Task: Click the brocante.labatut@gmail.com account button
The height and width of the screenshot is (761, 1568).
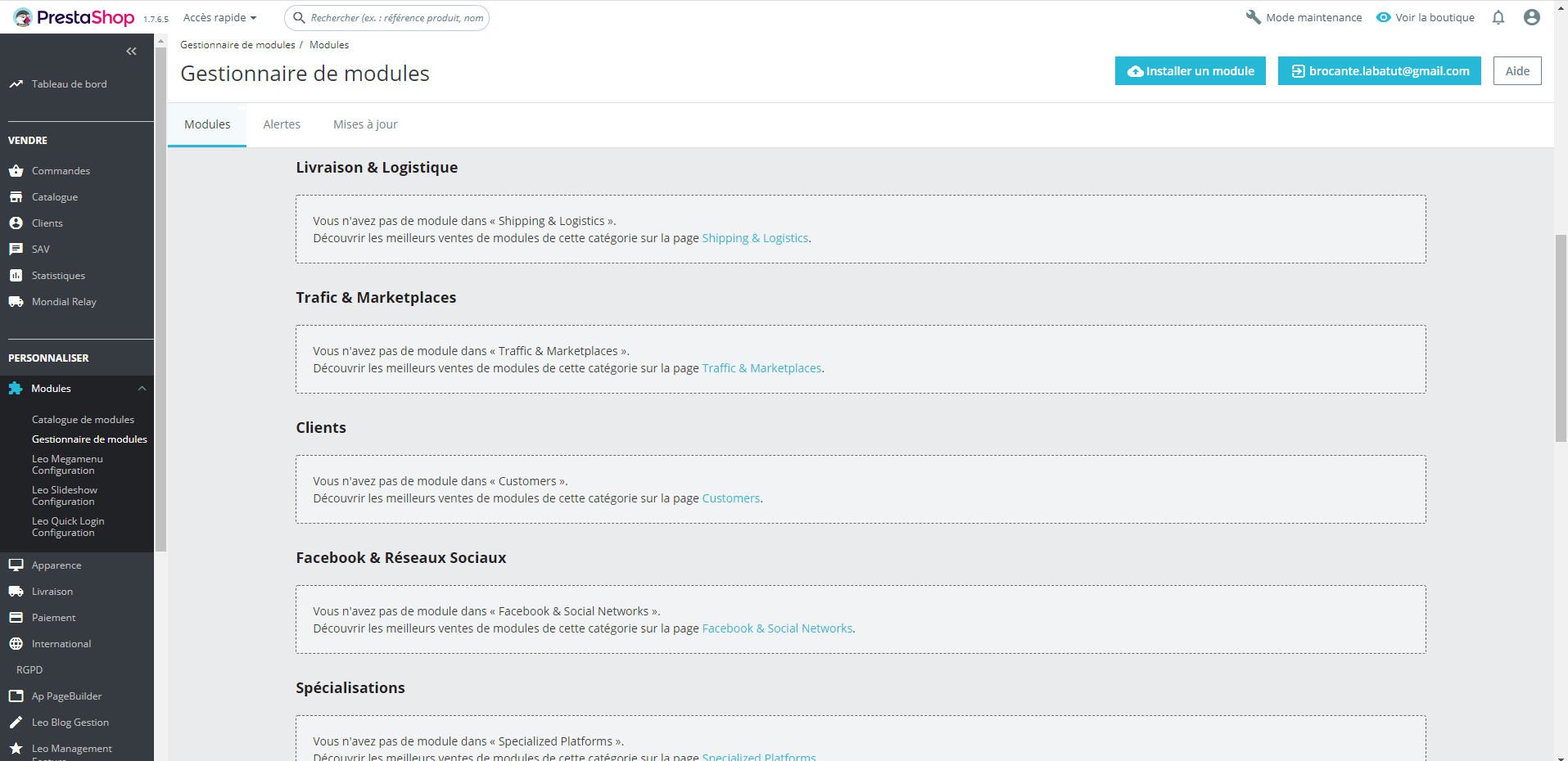Action: pos(1380,71)
